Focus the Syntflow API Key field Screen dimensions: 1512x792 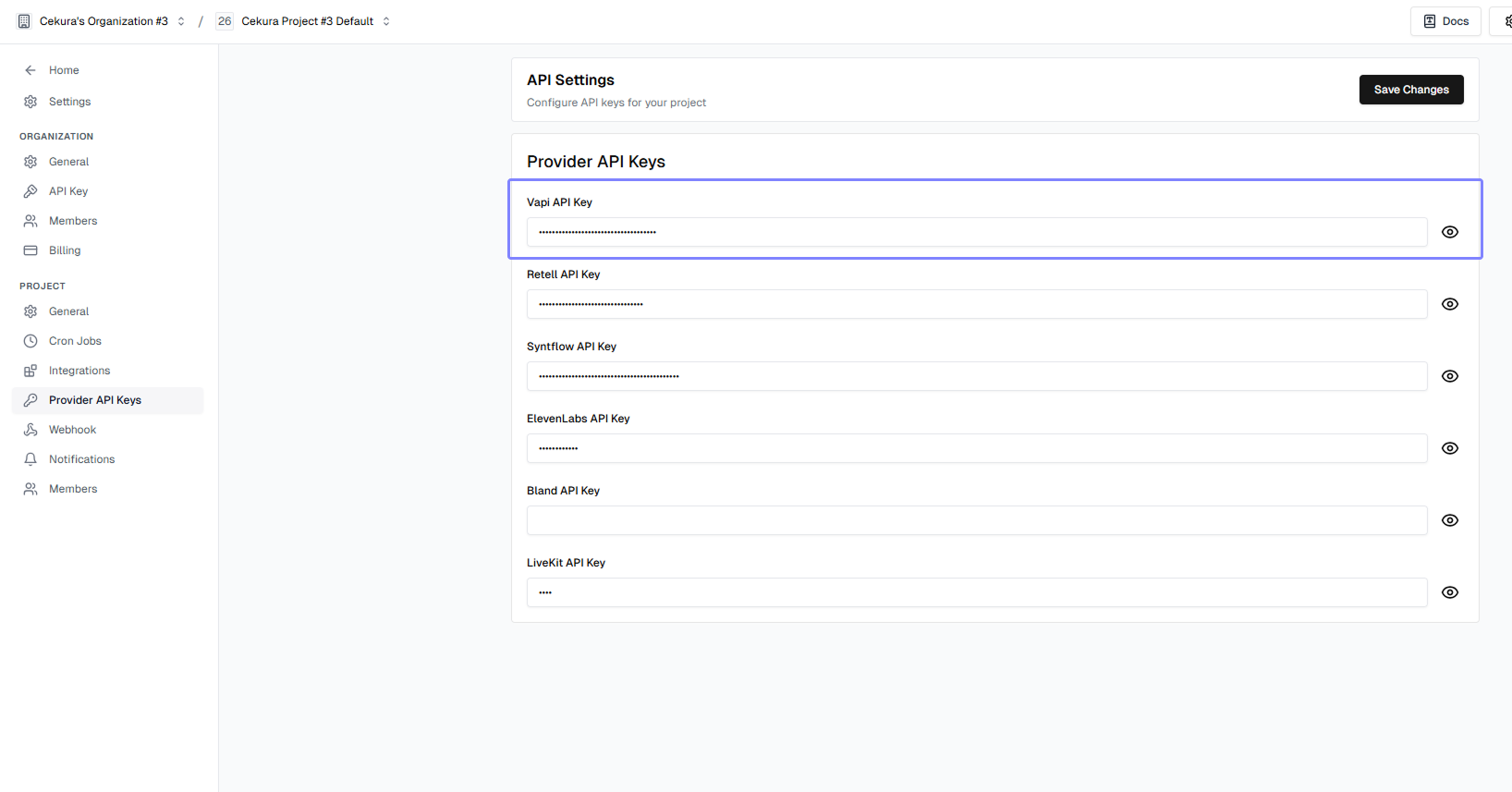976,376
